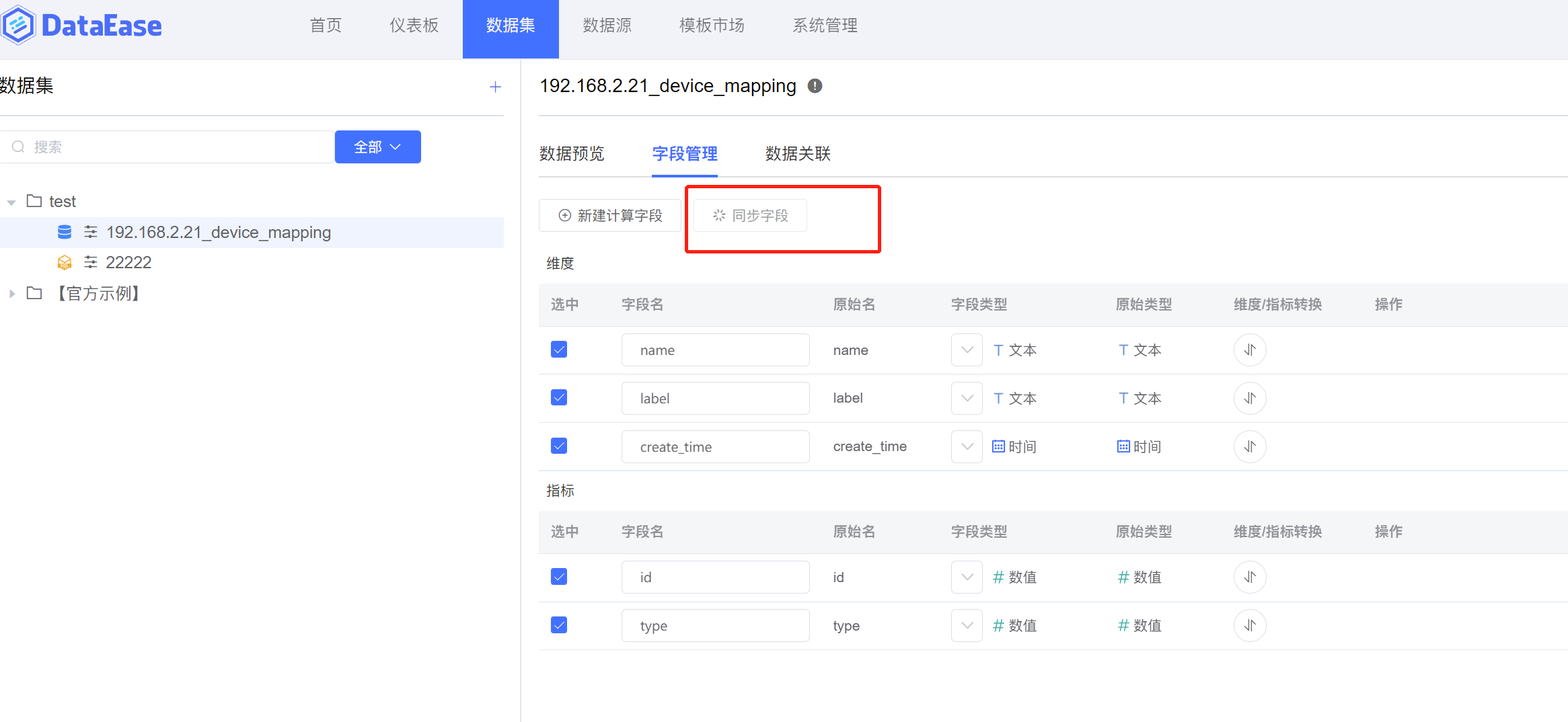Open field type dropdown for type

(x=967, y=625)
